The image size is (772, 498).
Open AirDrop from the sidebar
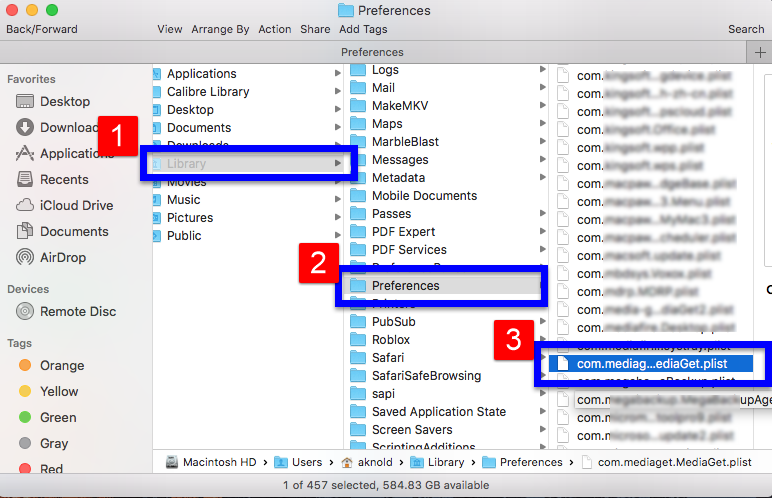pos(24,257)
